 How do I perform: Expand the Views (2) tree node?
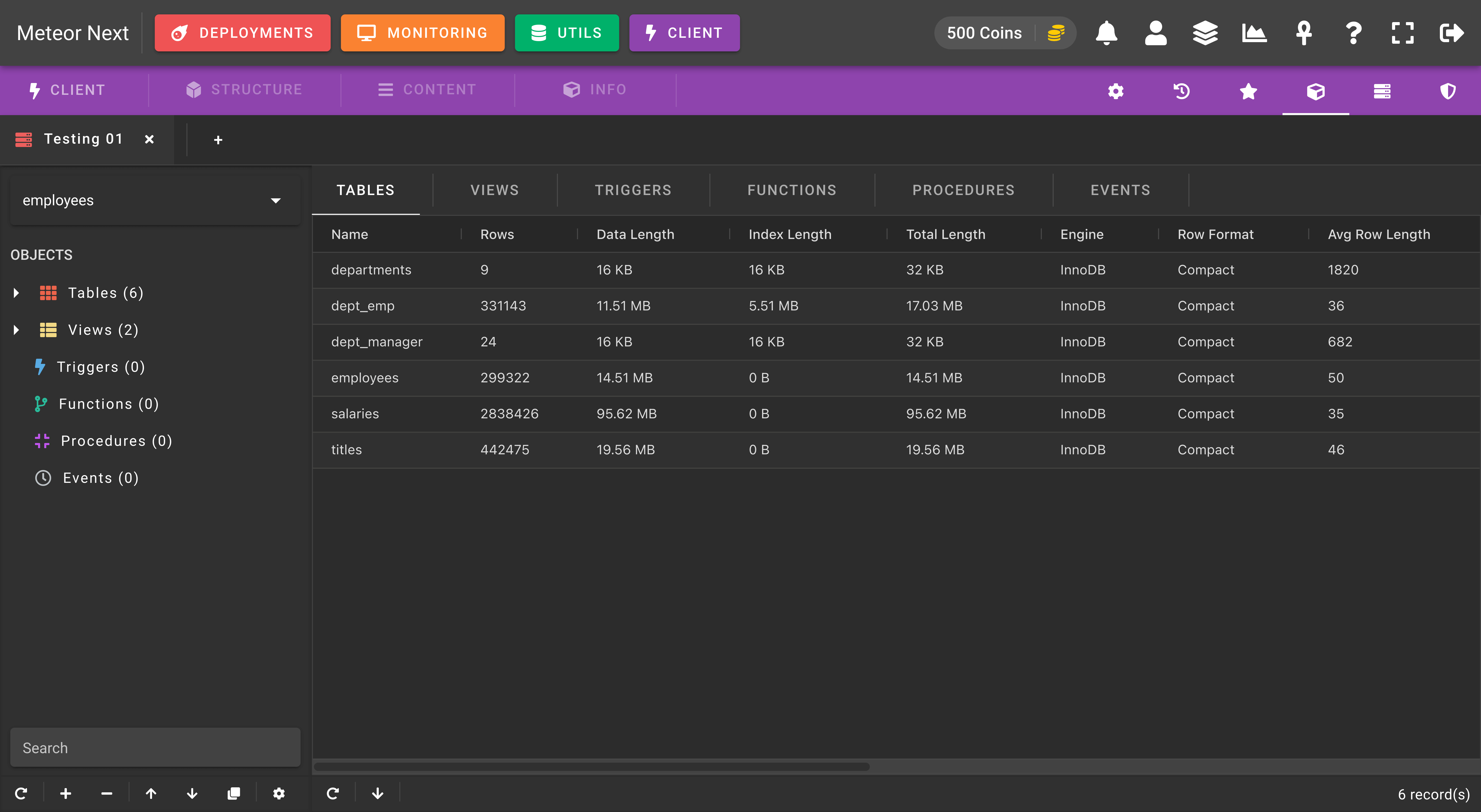(16, 330)
